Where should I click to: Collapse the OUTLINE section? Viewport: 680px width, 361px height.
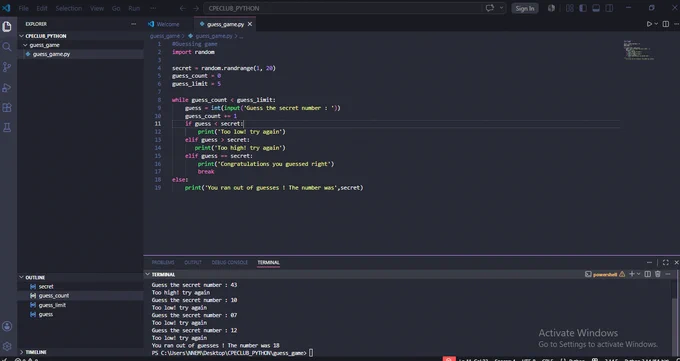tap(21, 277)
